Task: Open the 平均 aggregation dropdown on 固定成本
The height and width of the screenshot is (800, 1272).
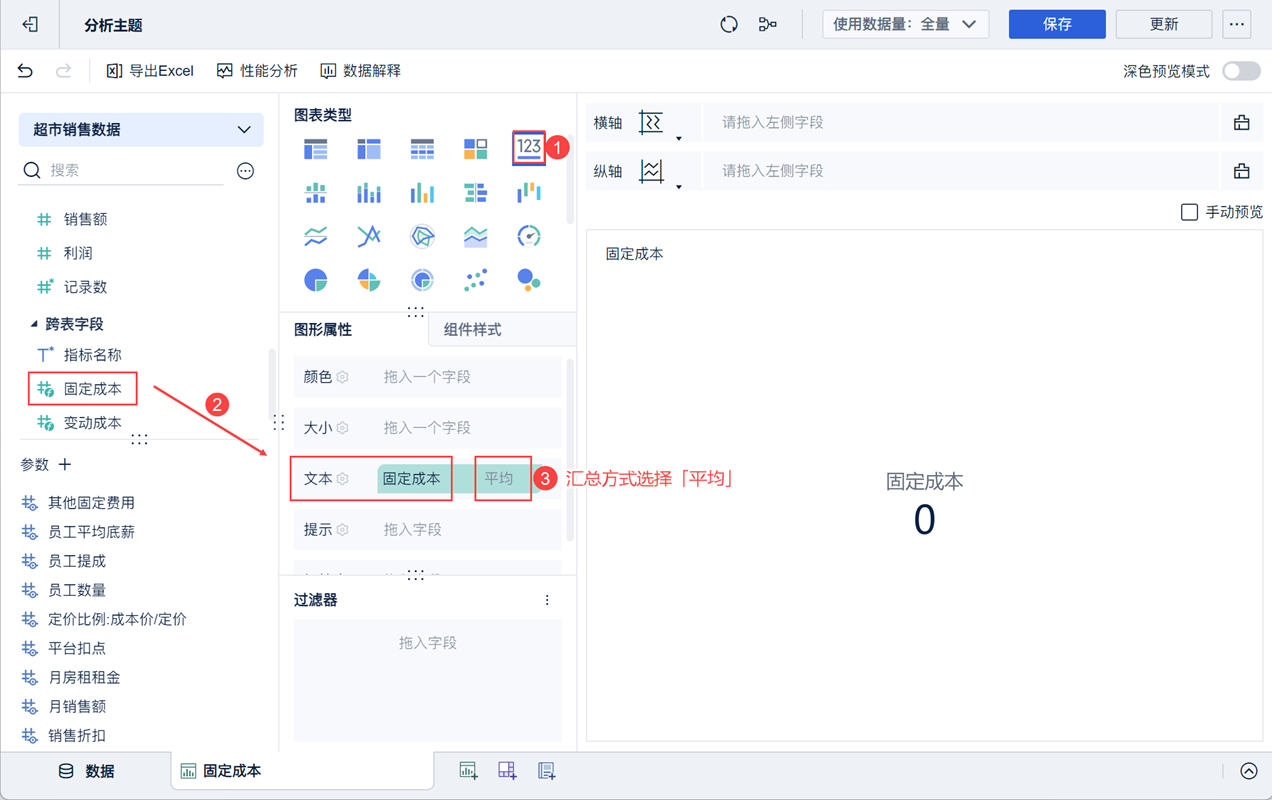Action: (x=501, y=479)
